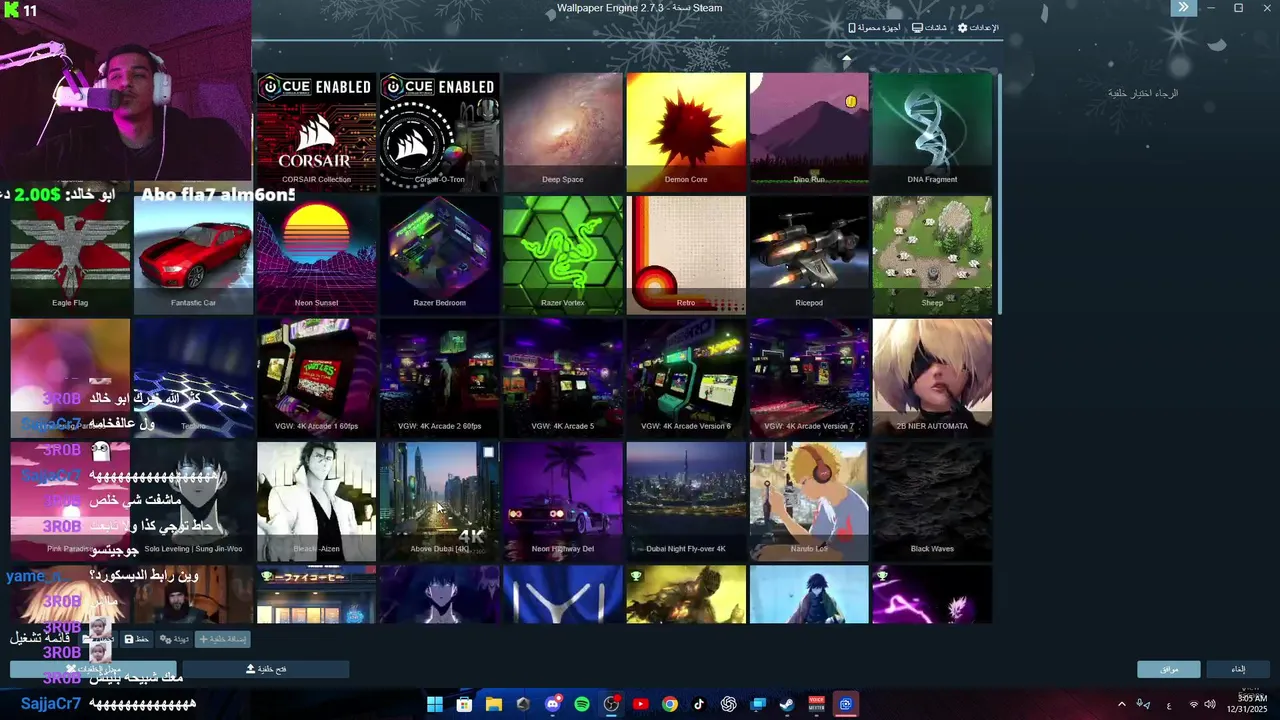Image resolution: width=1280 pixels, height=720 pixels.
Task: Open ChatGPT from the taskbar
Action: click(729, 704)
